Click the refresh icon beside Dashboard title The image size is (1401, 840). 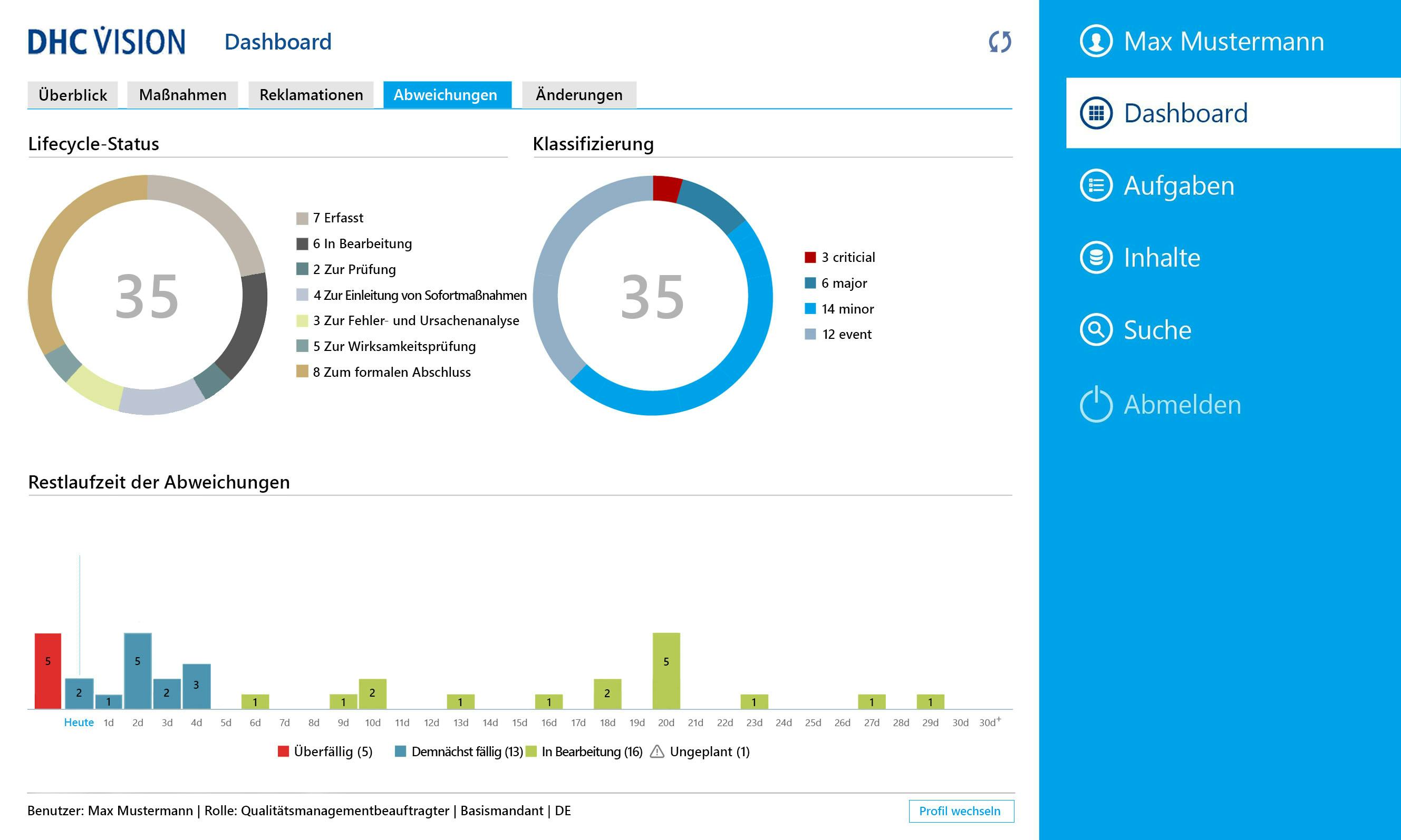coord(1001,41)
